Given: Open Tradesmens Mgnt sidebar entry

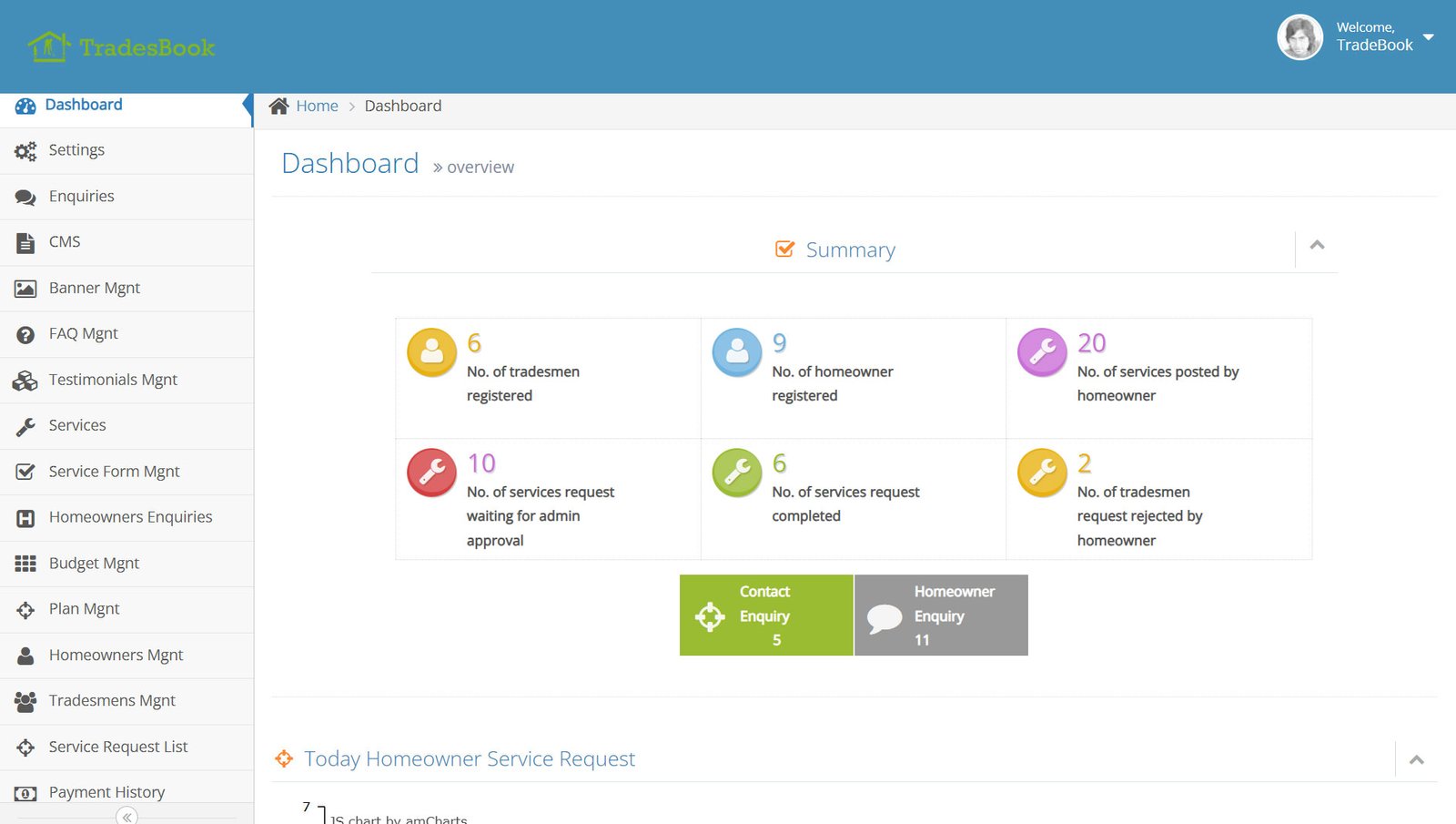Looking at the screenshot, I should [126, 701].
